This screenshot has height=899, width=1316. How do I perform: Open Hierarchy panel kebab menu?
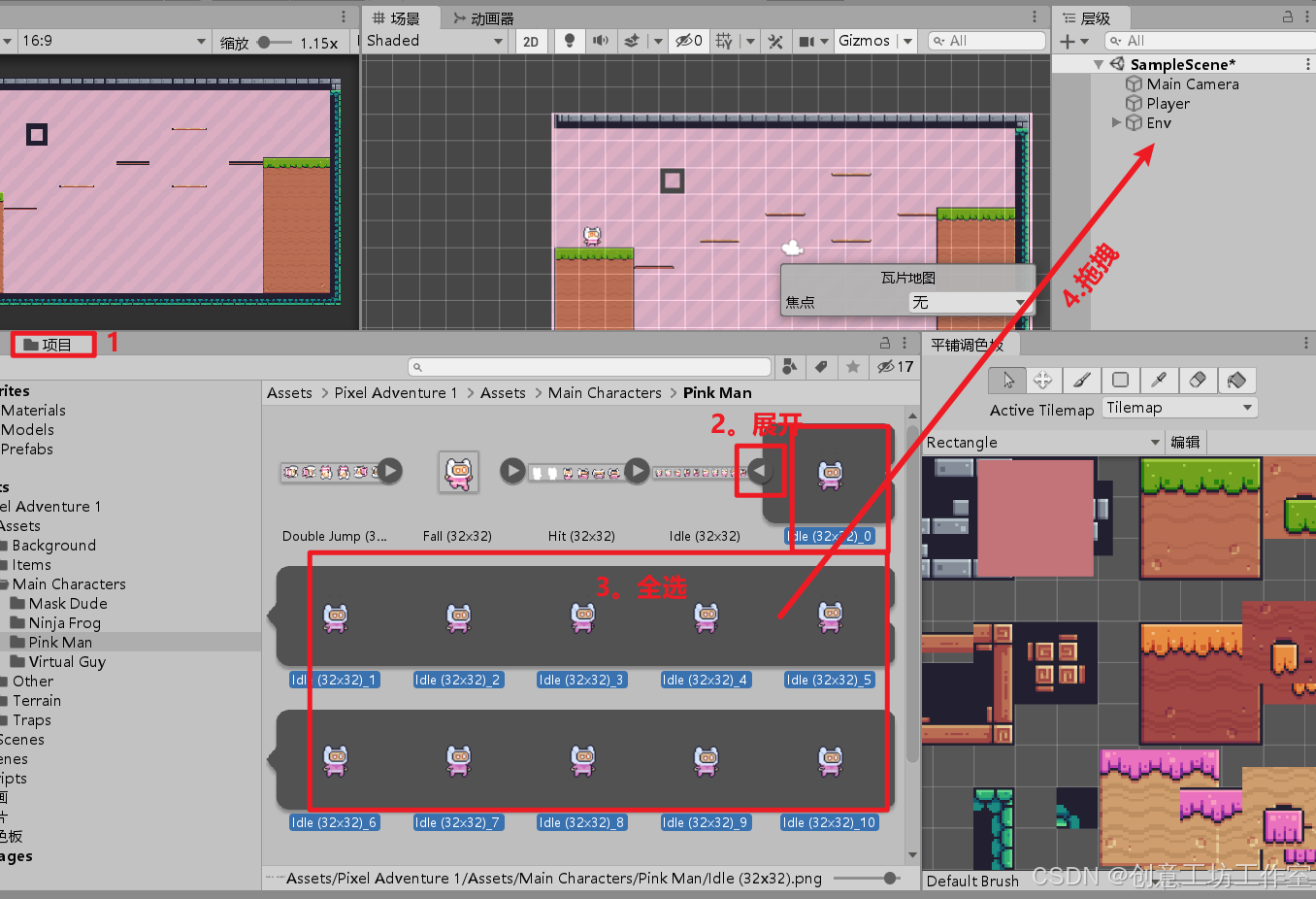tap(1306, 17)
